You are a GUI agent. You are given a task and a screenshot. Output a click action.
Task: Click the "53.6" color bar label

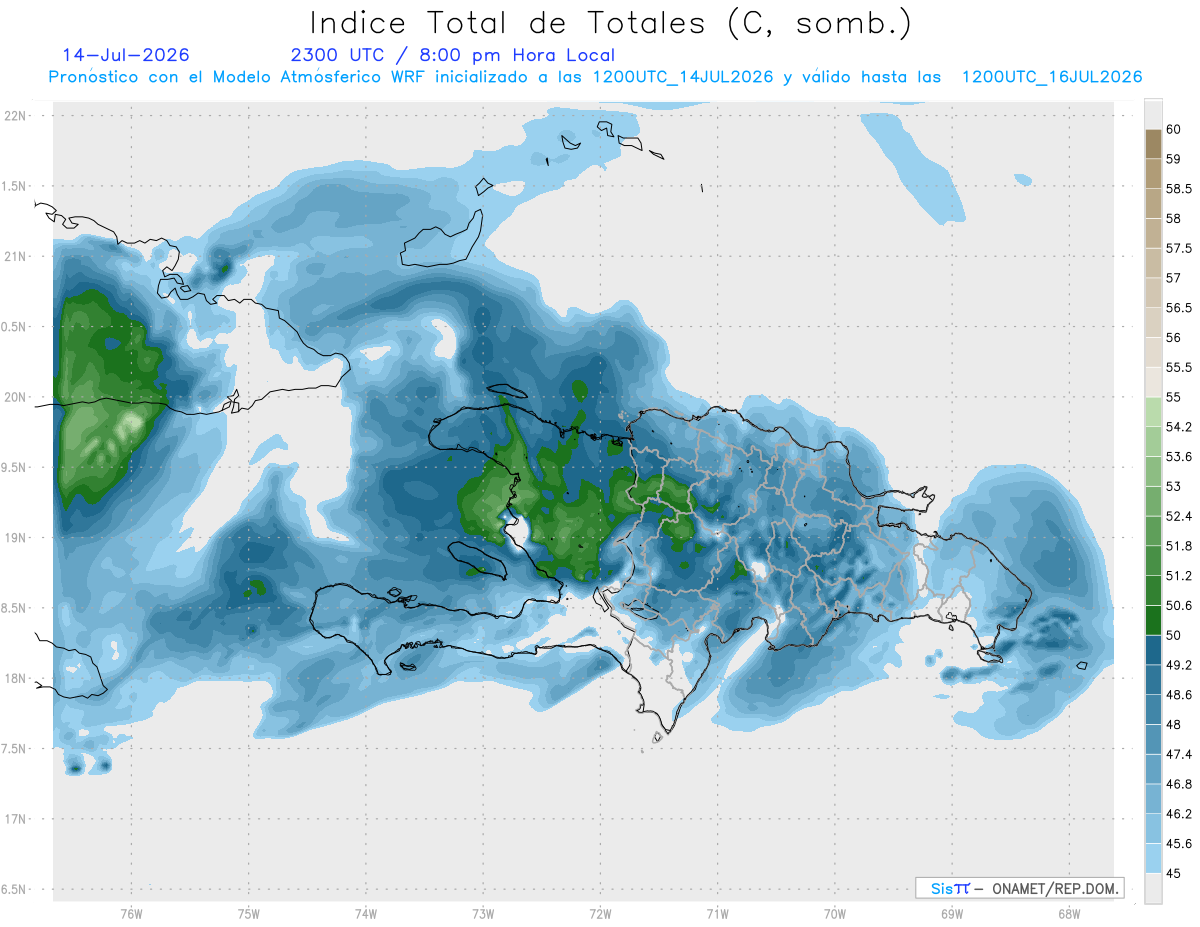1178,457
